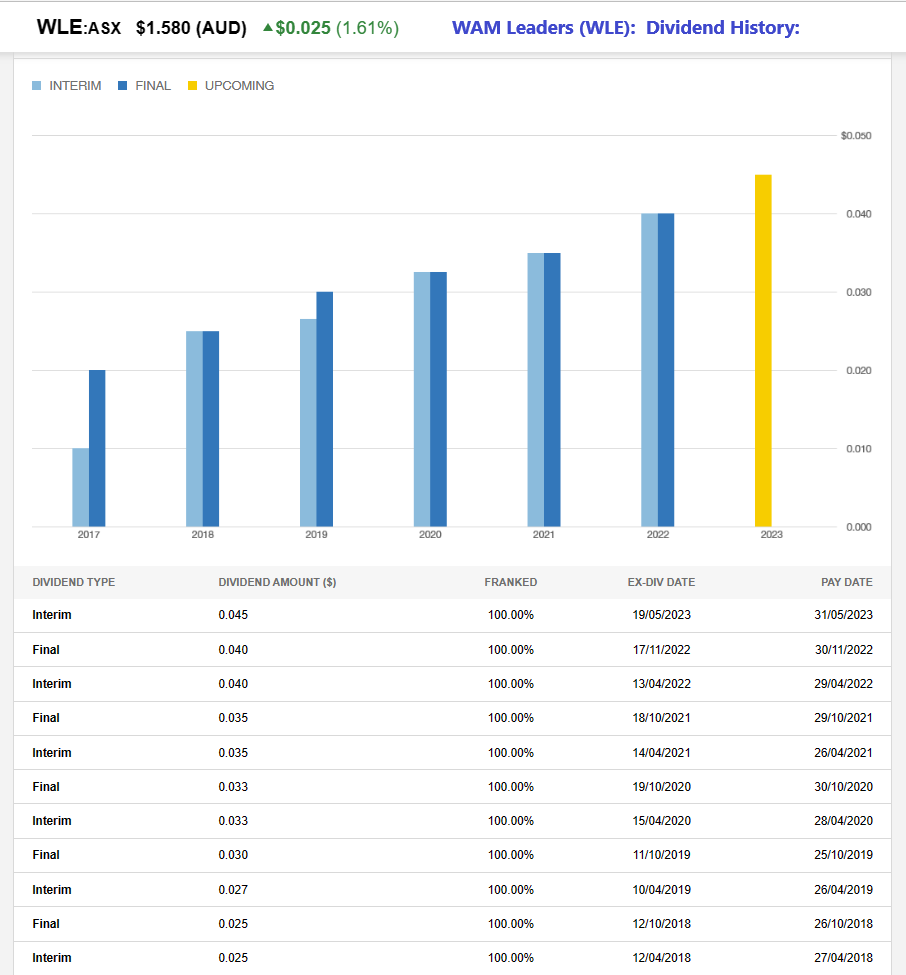Select the 0.045 dividend amount cell
Viewport: 906px width, 975px height.
(x=233, y=615)
